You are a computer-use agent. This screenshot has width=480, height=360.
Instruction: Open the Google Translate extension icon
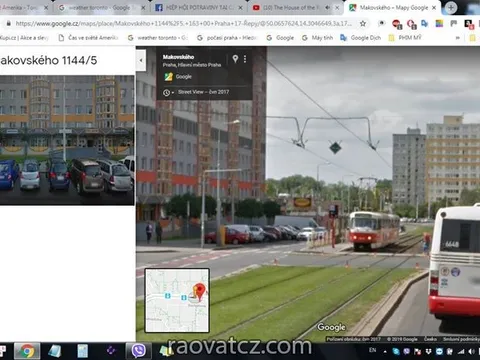424,23
